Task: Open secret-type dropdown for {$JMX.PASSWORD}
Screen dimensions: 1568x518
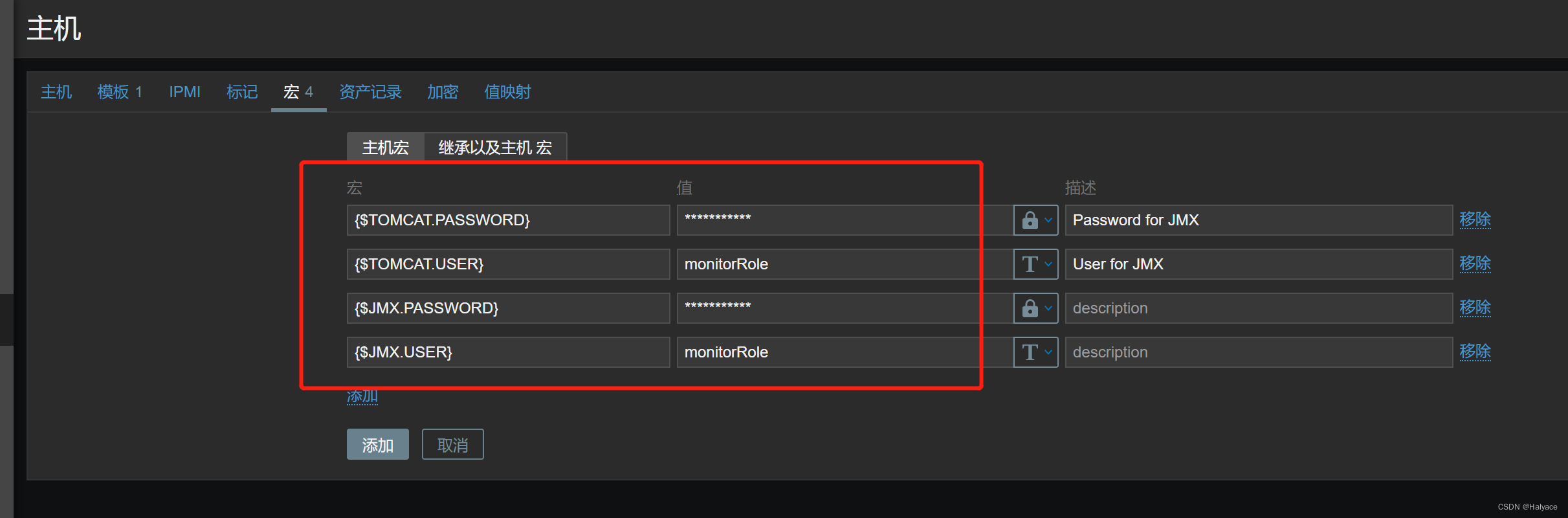Action: click(x=1035, y=308)
